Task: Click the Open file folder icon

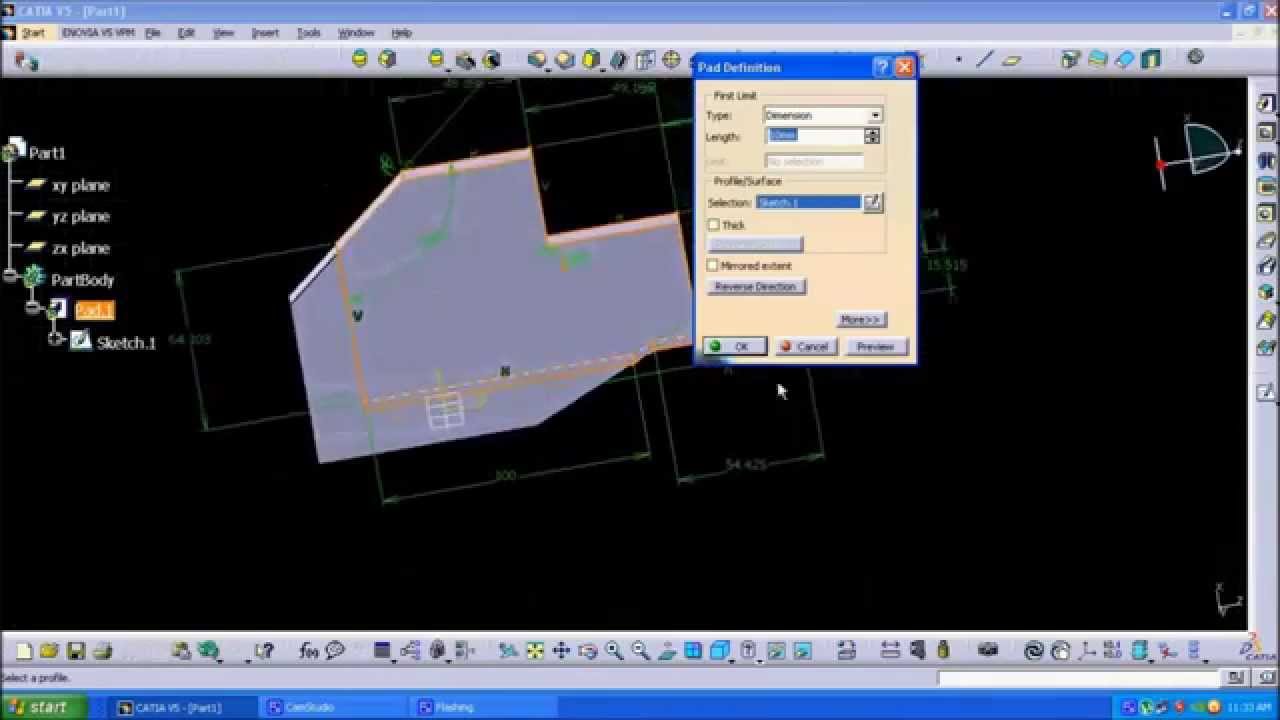Action: click(49, 651)
